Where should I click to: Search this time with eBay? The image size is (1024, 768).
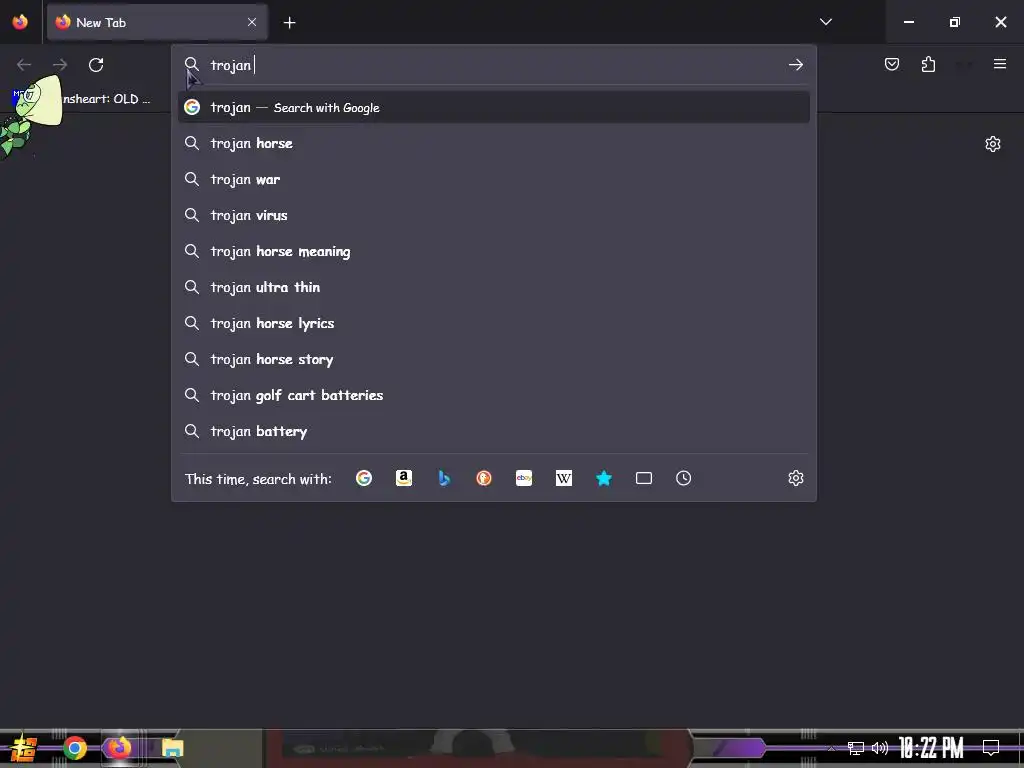tap(524, 478)
